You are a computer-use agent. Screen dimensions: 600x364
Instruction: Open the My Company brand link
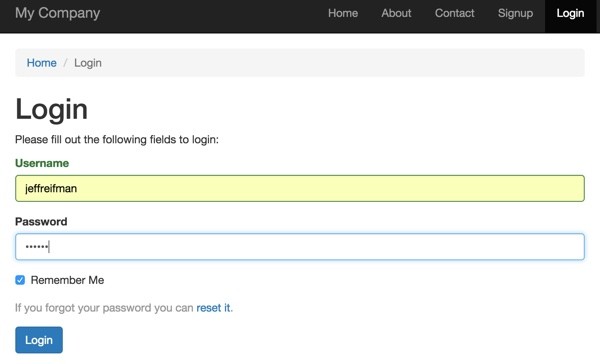click(57, 13)
